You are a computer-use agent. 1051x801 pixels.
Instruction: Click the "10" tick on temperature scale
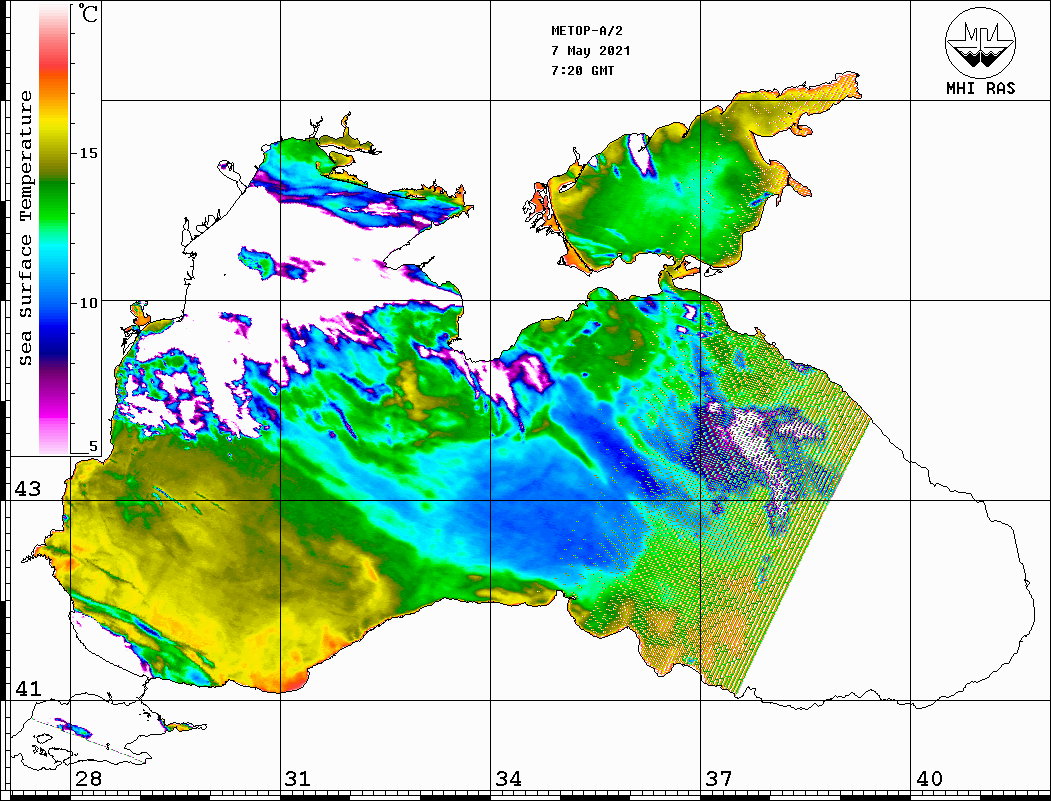click(x=88, y=303)
